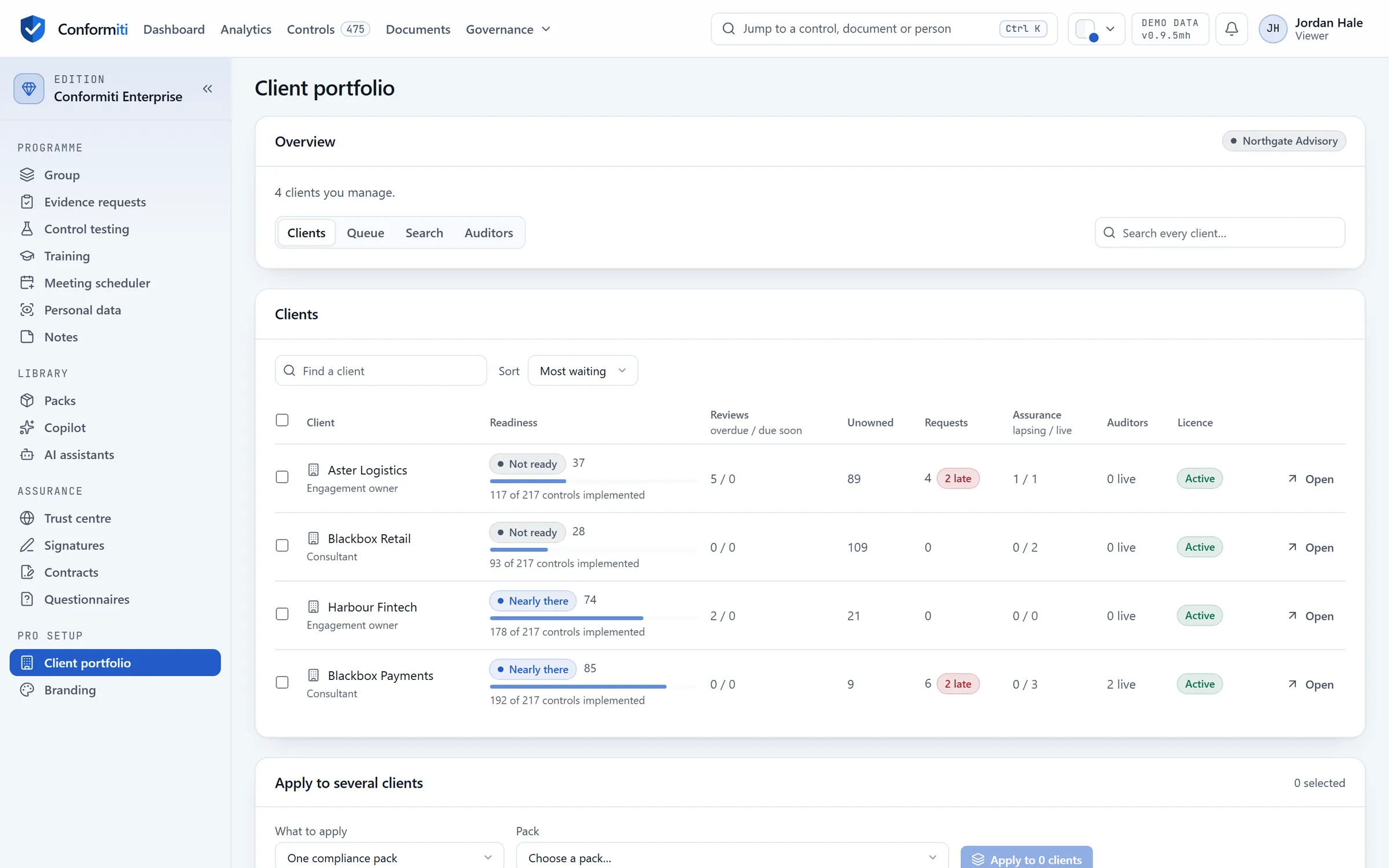This screenshot has width=1389, height=868.
Task: Collapse the sidebar with double chevron
Action: 207,89
